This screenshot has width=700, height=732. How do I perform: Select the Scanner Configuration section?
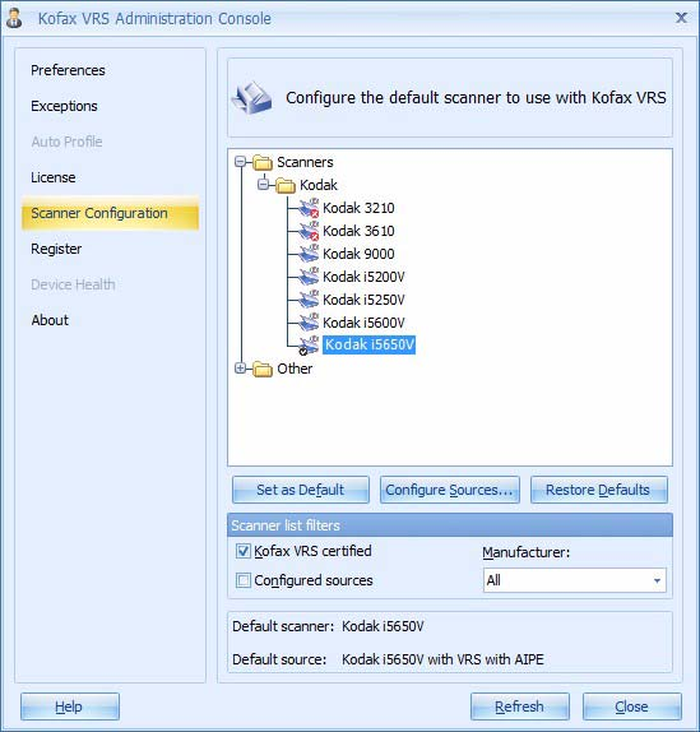click(110, 213)
